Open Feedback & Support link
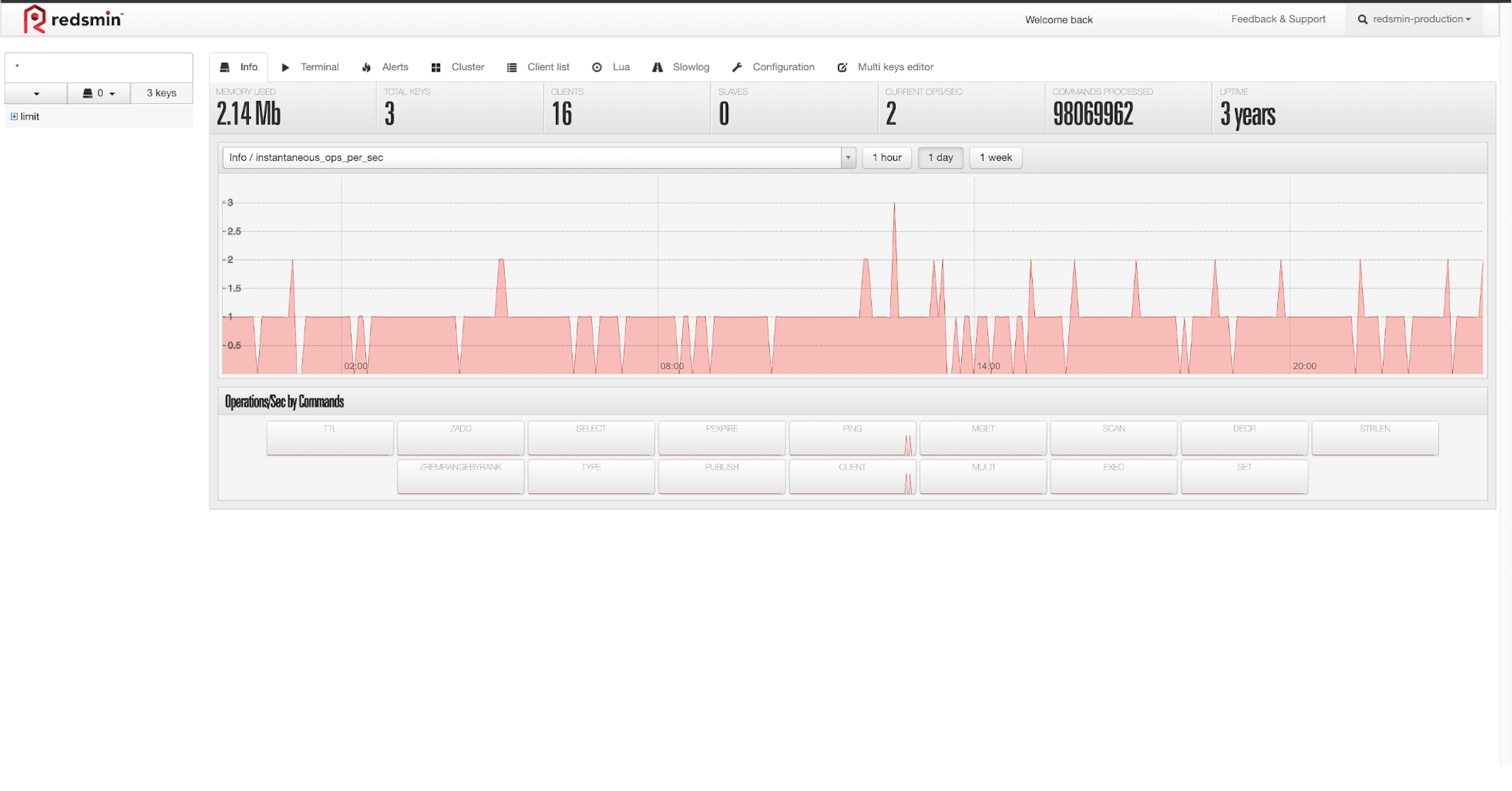The image size is (1512, 791). pyautogui.click(x=1278, y=19)
